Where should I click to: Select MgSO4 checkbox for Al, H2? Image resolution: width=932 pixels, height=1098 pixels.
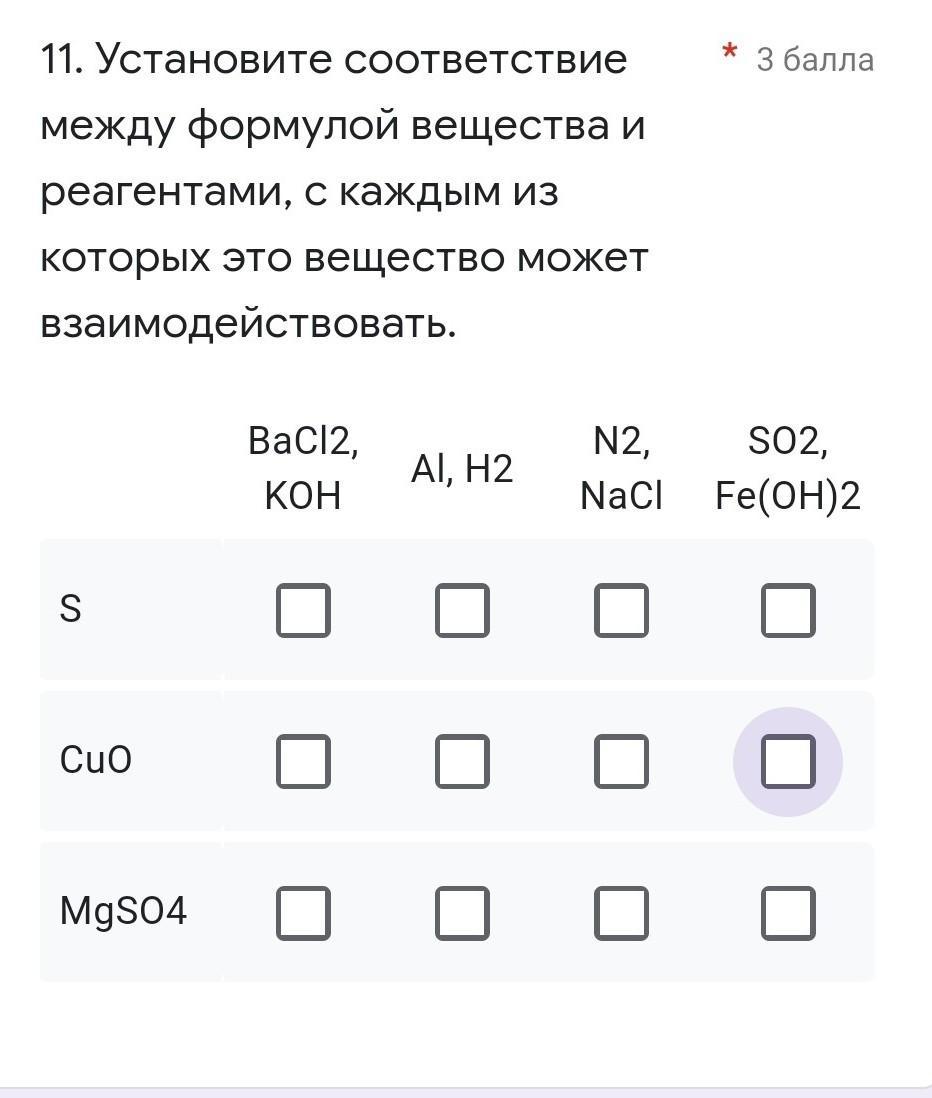click(x=462, y=913)
